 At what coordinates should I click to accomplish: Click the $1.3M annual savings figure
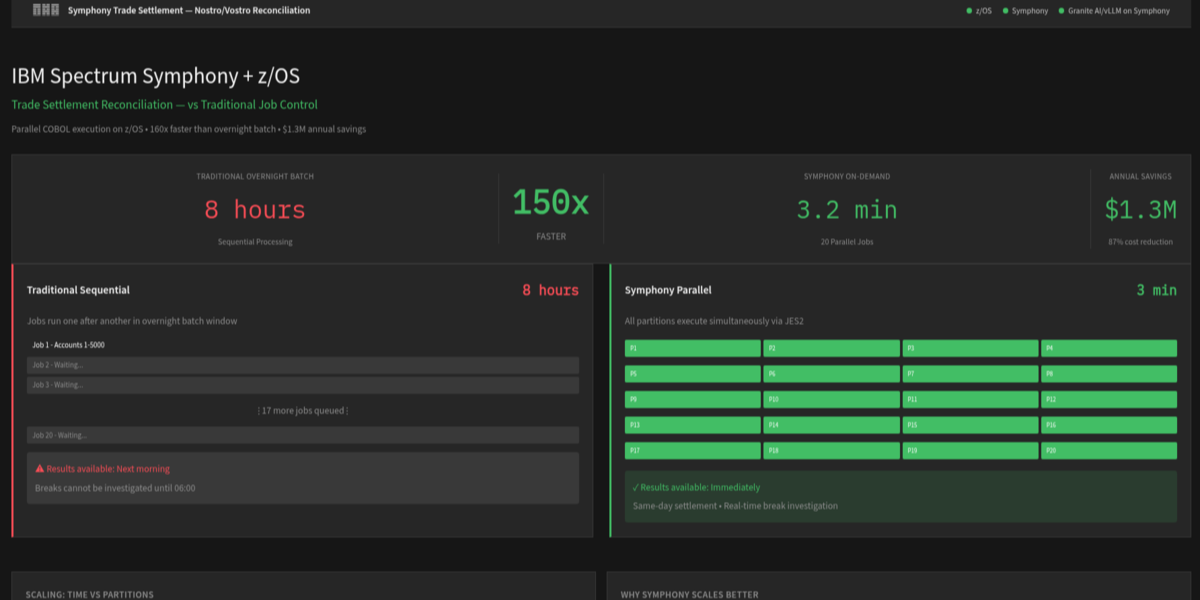click(1140, 210)
